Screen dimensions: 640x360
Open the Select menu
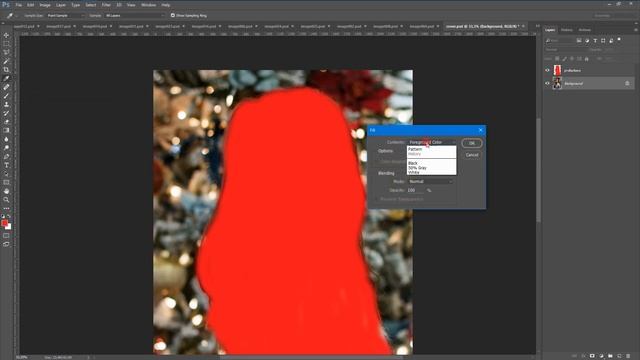pos(91,5)
